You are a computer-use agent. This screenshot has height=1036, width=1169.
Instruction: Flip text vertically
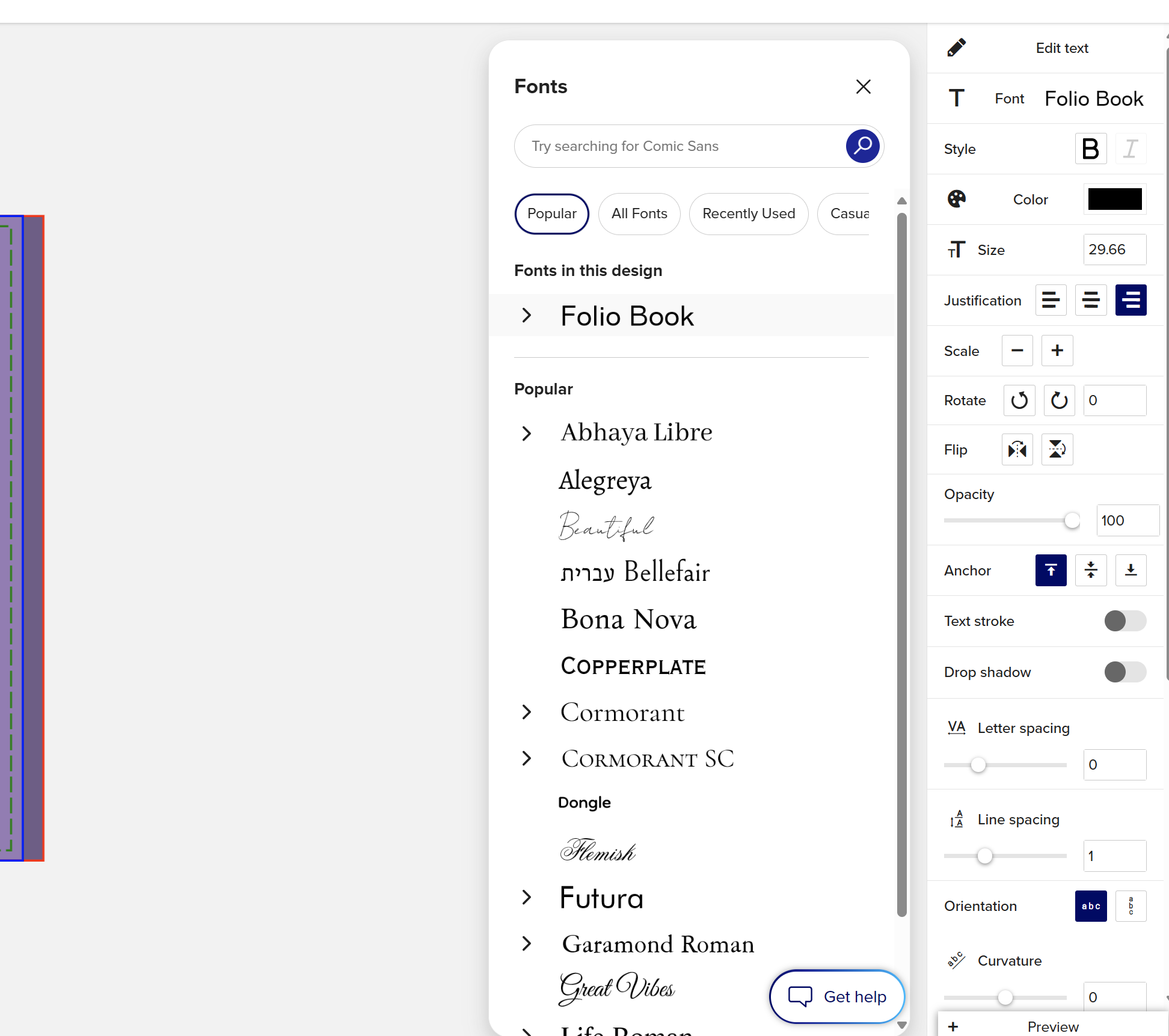click(1057, 450)
